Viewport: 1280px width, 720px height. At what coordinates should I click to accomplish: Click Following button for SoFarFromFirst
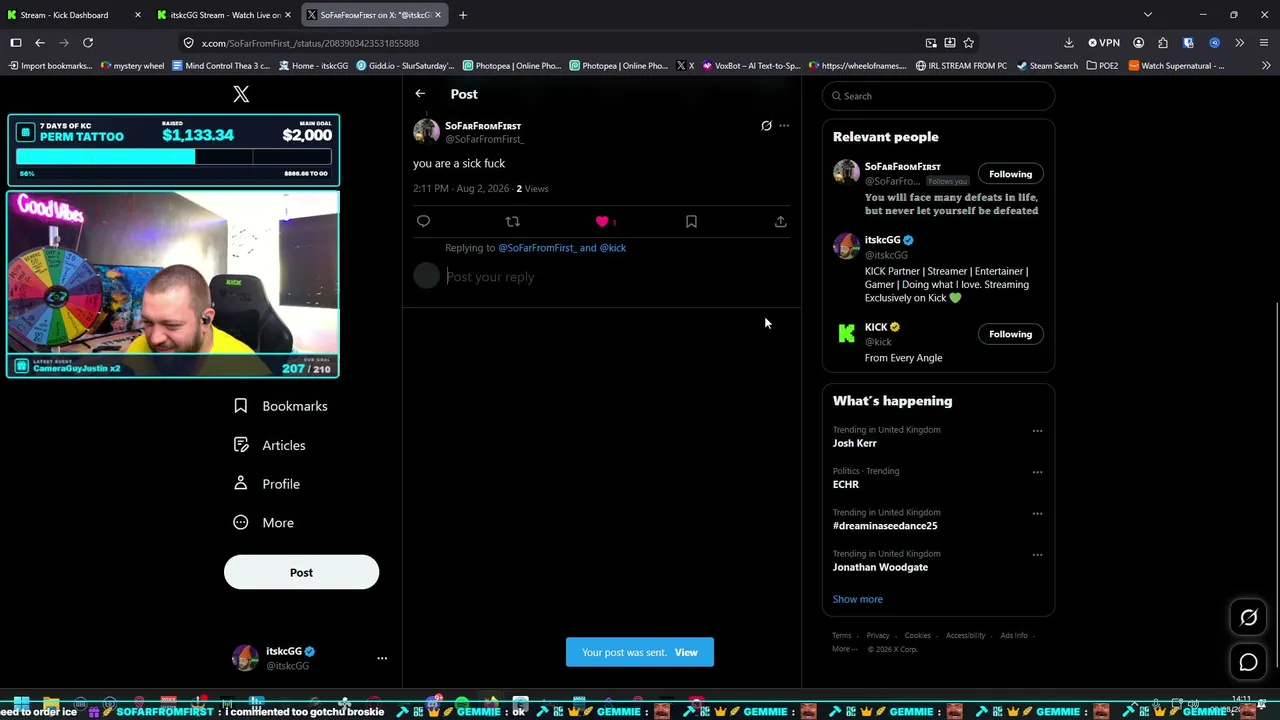pos(1010,174)
